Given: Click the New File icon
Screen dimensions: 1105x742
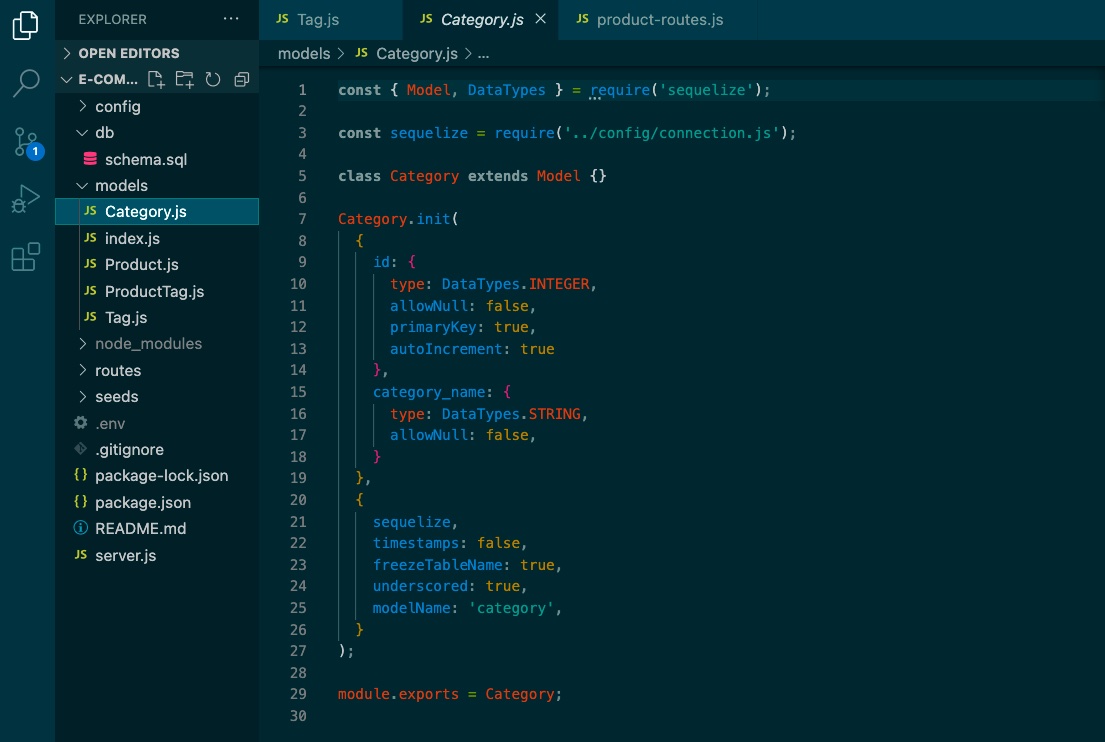Looking at the screenshot, I should pyautogui.click(x=156, y=80).
